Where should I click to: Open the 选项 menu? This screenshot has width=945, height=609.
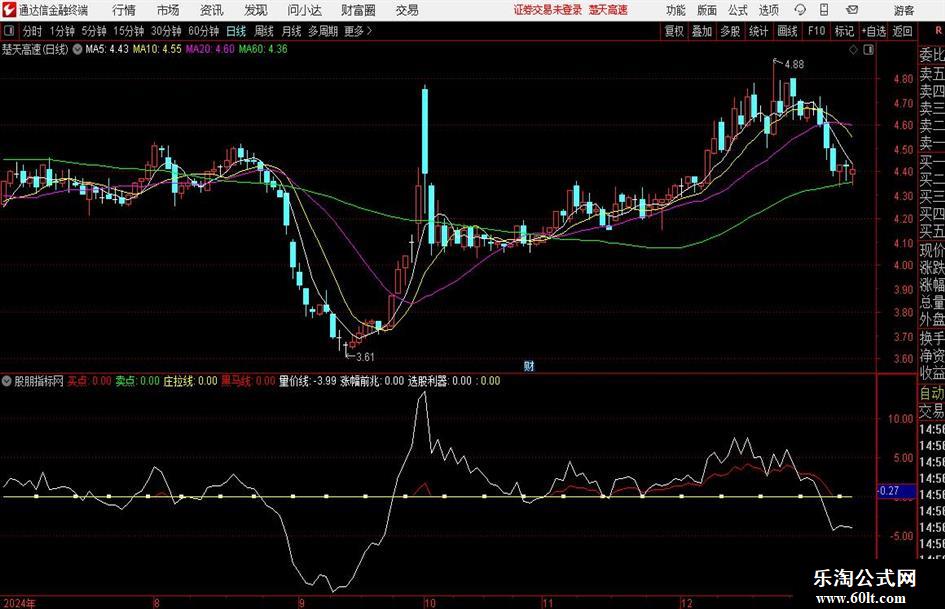(768, 10)
